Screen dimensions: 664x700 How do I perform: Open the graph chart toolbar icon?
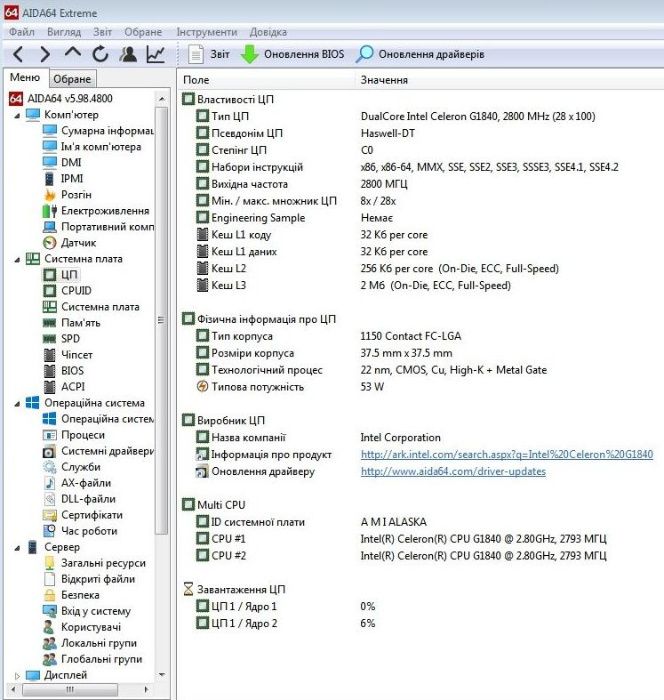[x=155, y=54]
